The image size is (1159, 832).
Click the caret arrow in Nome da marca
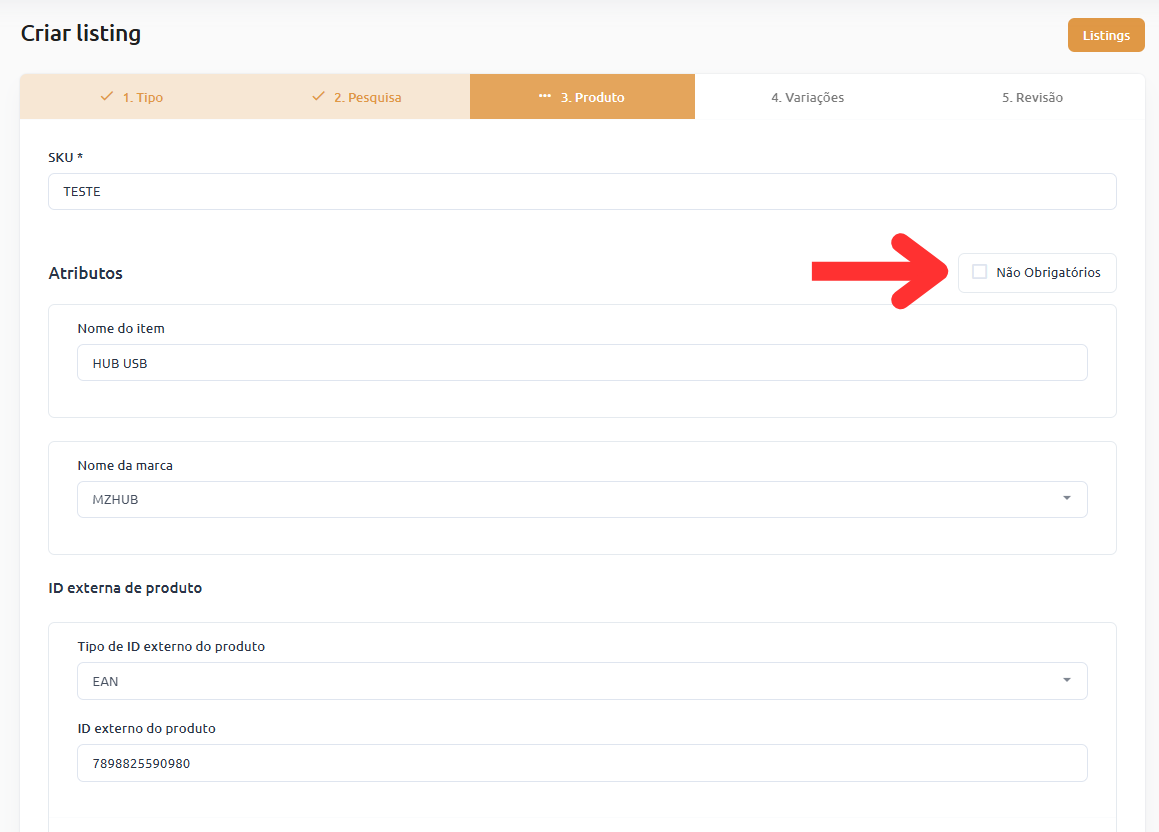coord(1066,498)
